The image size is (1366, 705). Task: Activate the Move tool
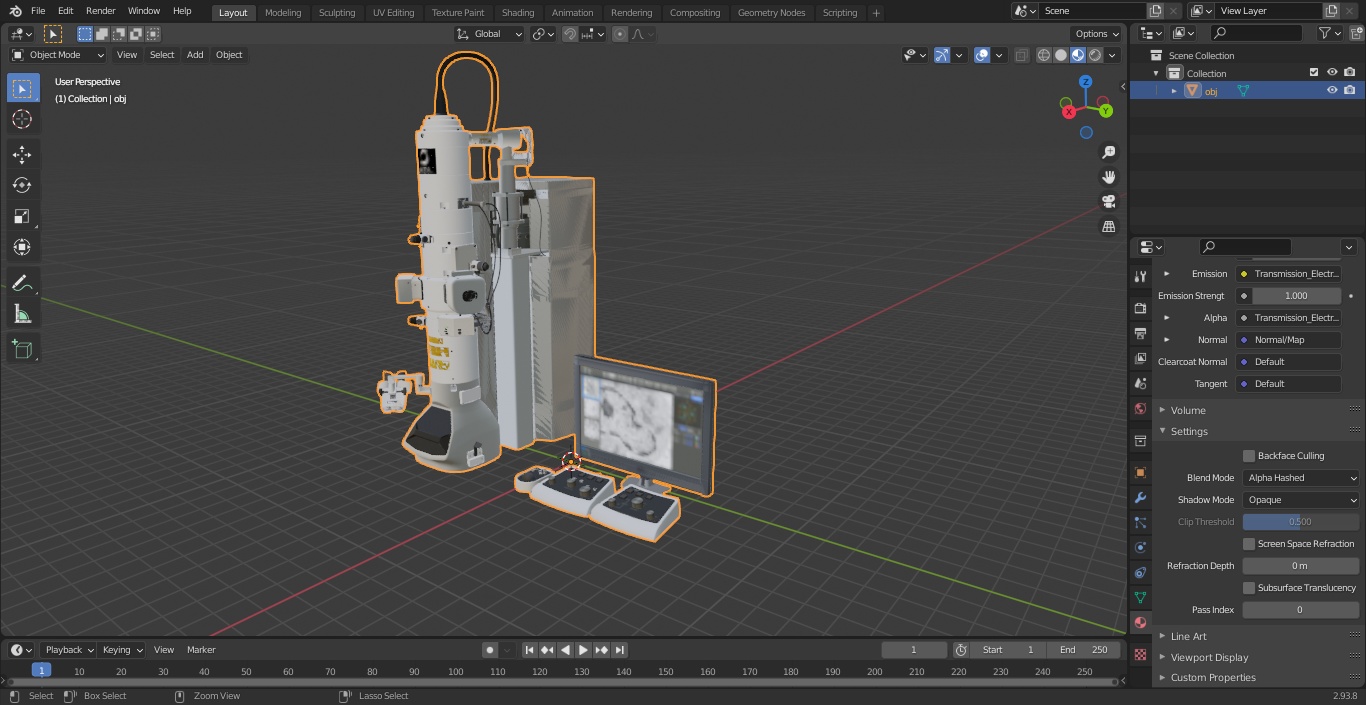point(22,154)
